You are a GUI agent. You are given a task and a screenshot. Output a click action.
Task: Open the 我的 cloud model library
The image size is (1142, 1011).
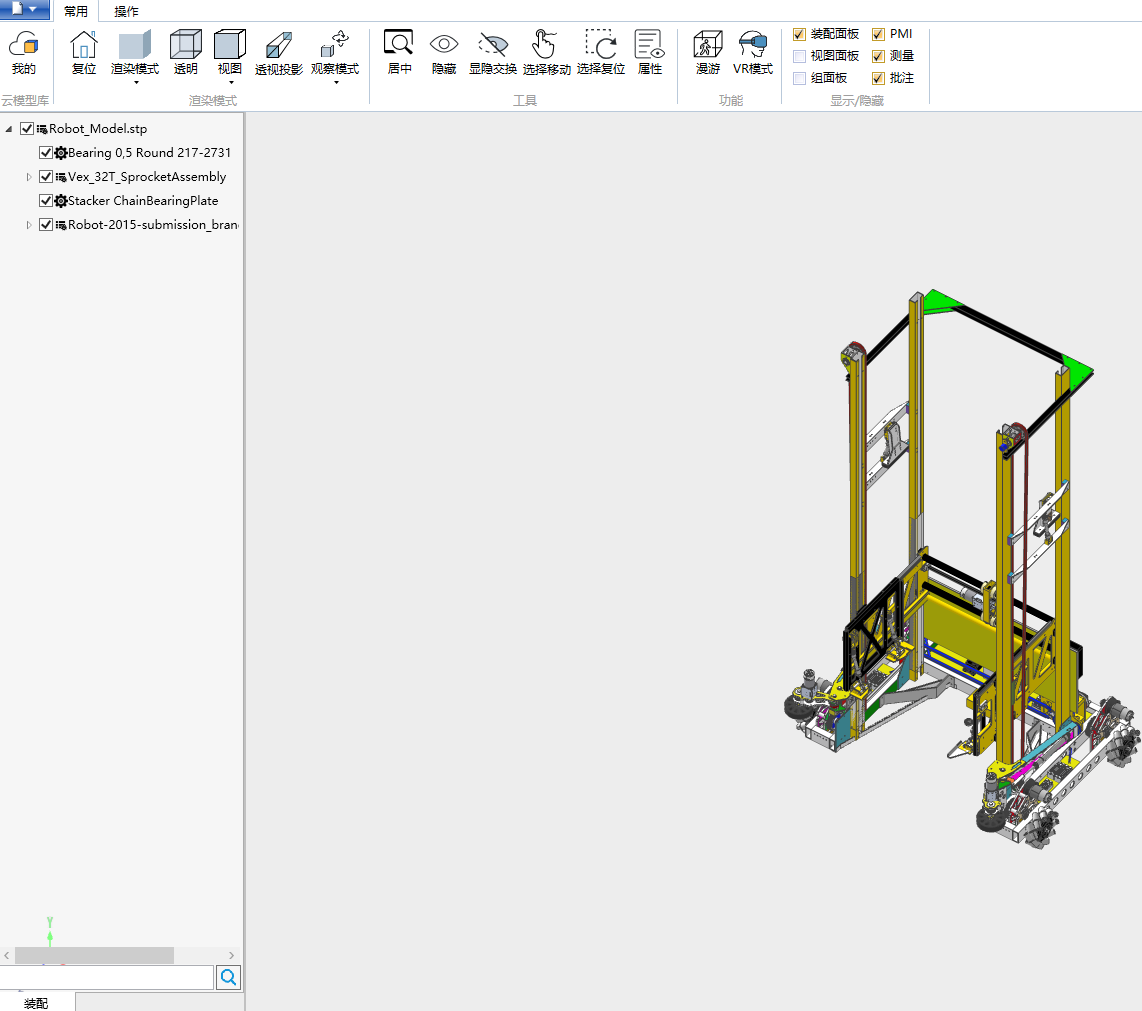(23, 52)
